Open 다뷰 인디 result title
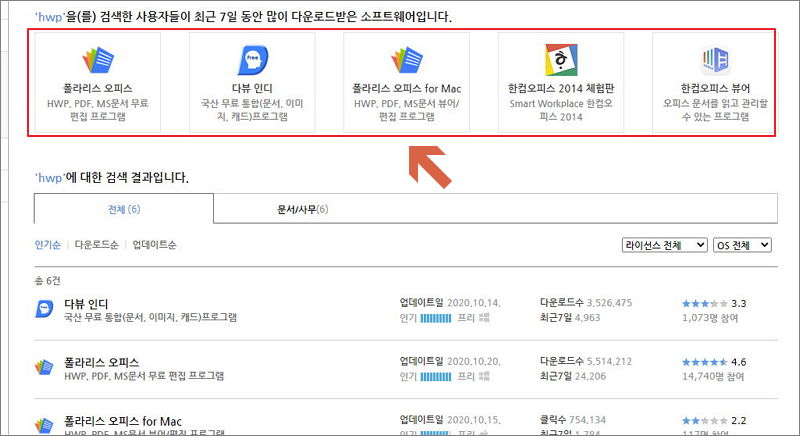800x436 pixels. click(x=86, y=304)
